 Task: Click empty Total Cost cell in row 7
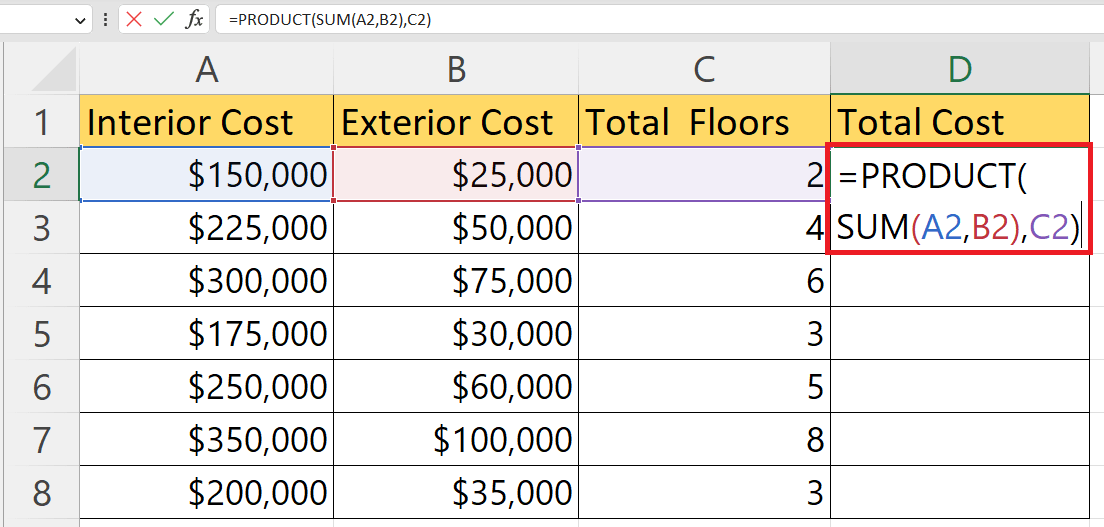click(x=960, y=439)
